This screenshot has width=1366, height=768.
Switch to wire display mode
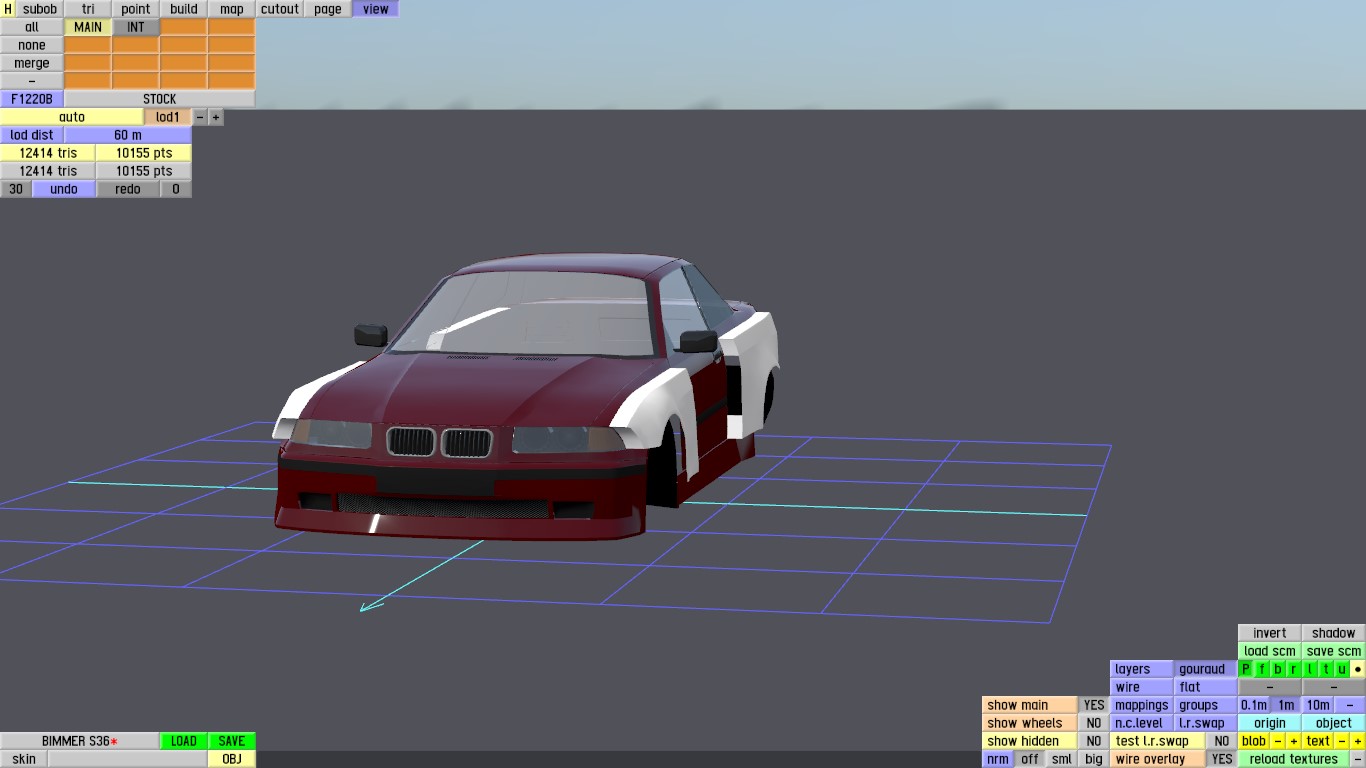pos(1141,687)
